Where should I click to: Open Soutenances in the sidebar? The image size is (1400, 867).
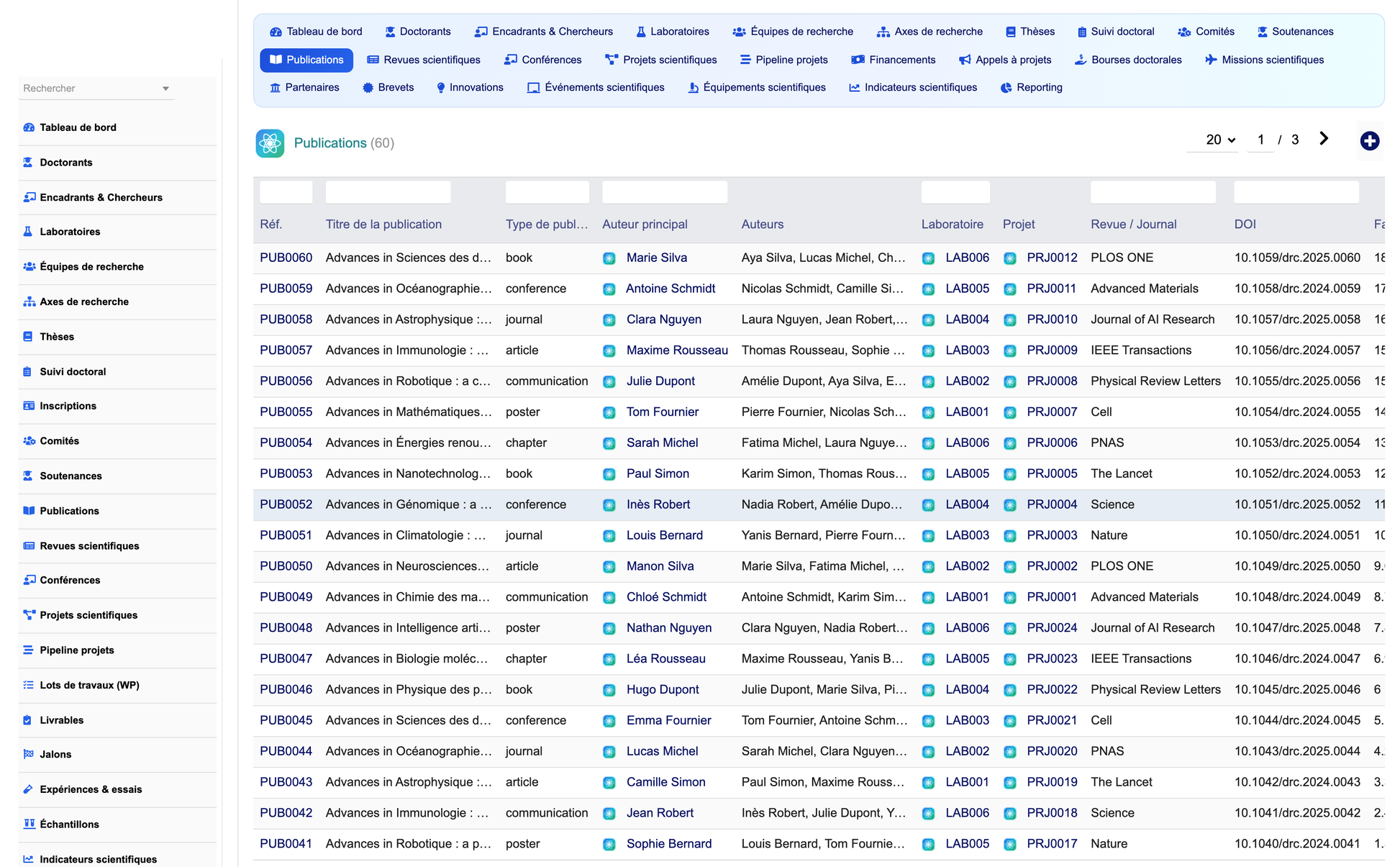71,476
